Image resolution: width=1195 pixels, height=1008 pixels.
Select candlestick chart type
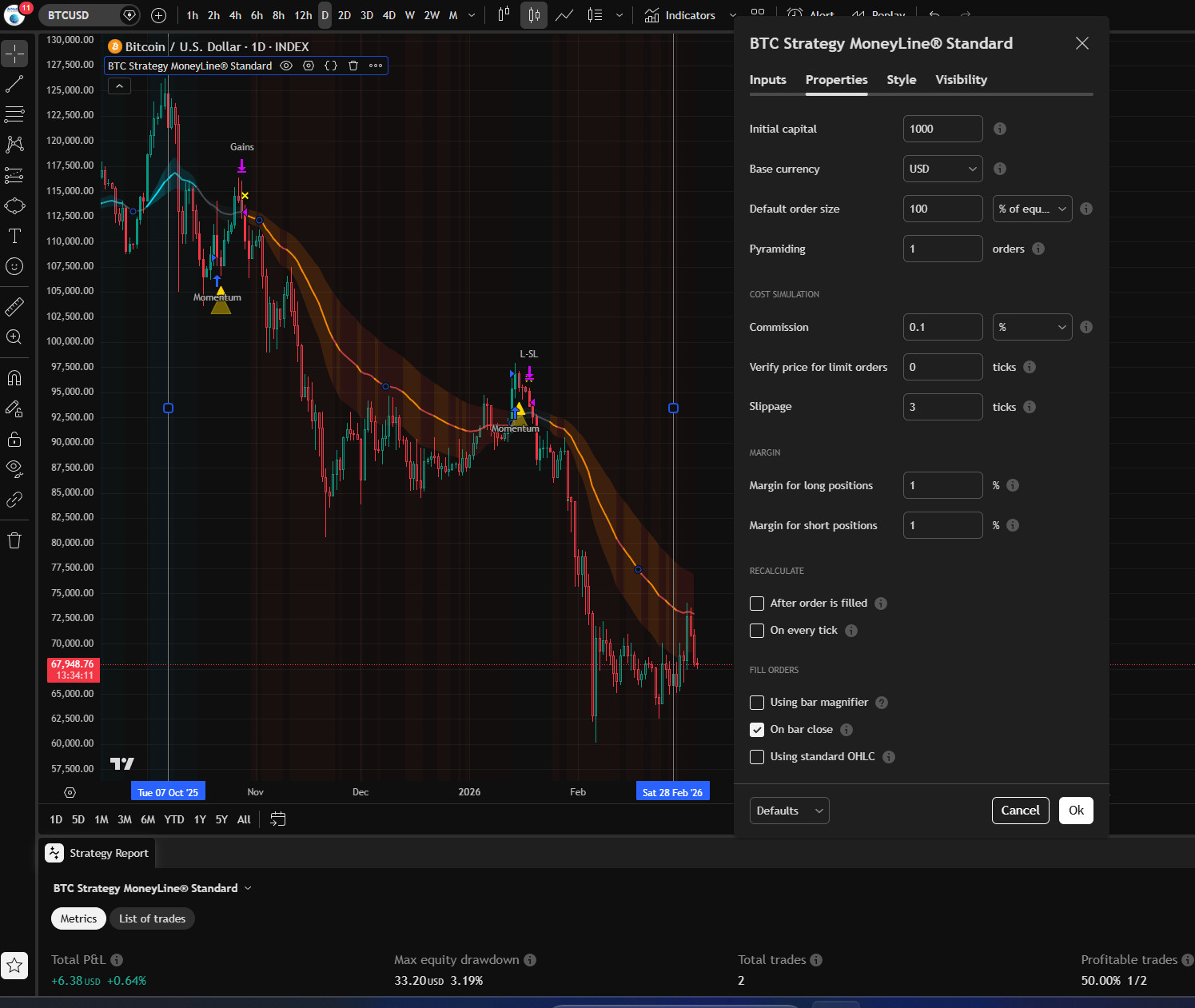534,15
